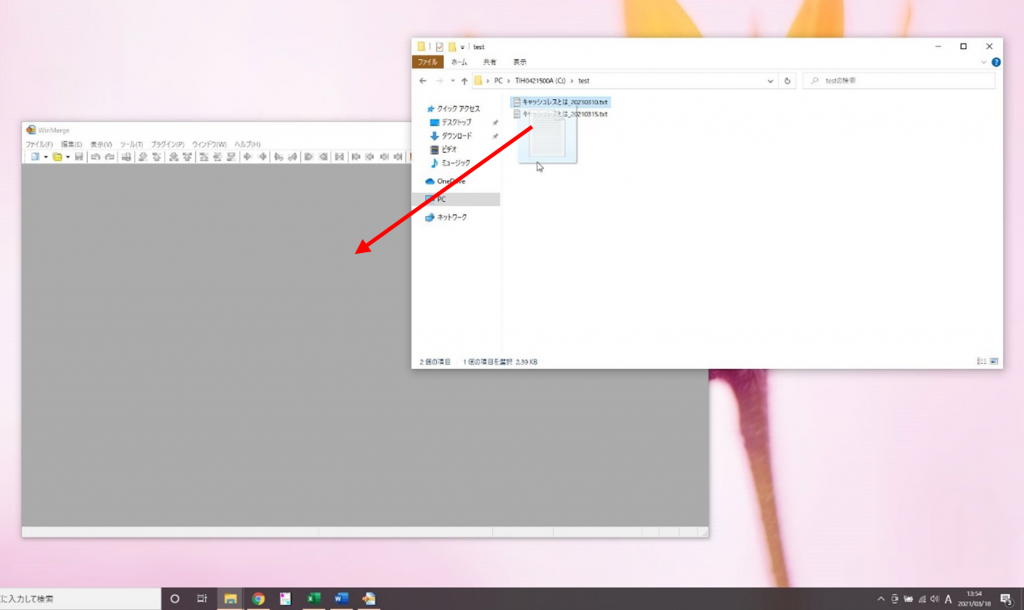
Task: Click the All Right icon in WinMerge toolbar
Action: click(308, 157)
